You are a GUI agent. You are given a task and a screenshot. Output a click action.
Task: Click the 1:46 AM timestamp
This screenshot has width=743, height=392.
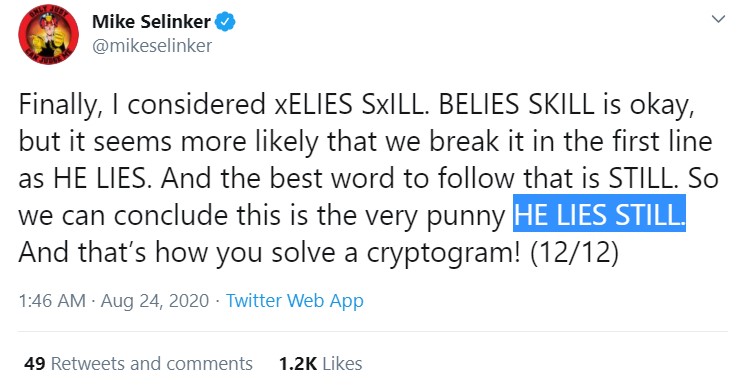tap(52, 301)
